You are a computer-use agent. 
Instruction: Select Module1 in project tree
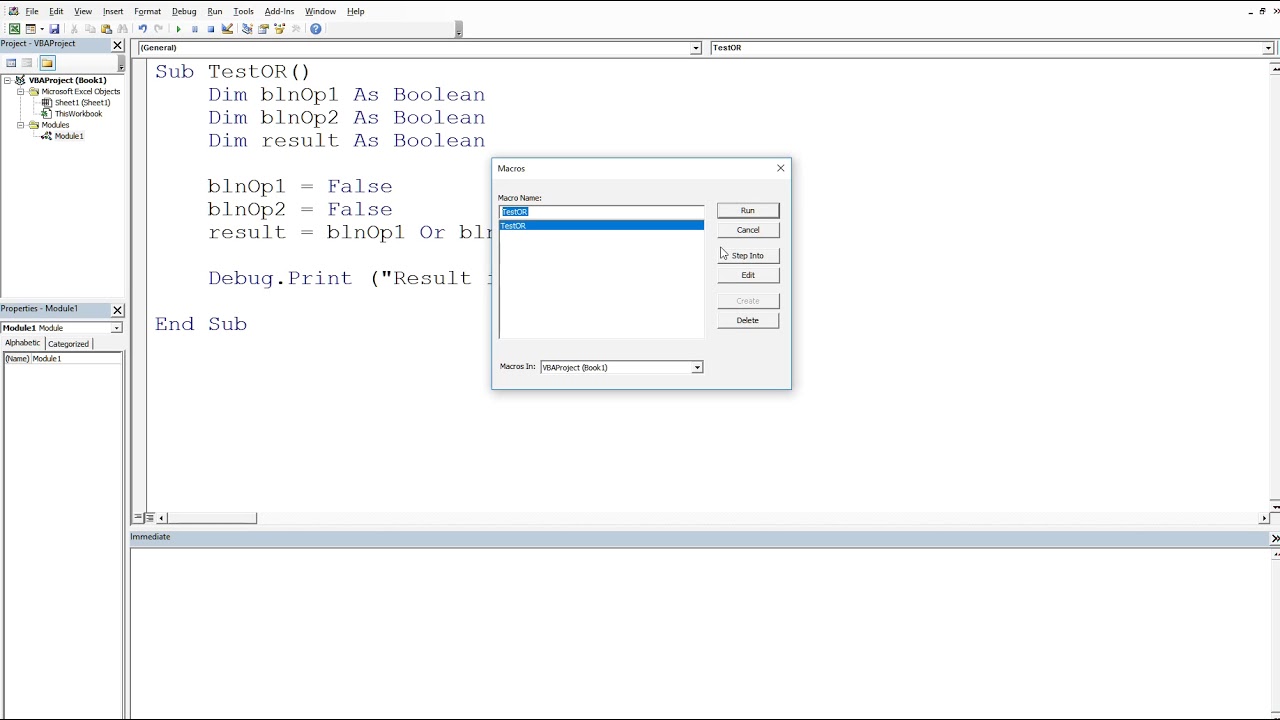click(x=69, y=136)
